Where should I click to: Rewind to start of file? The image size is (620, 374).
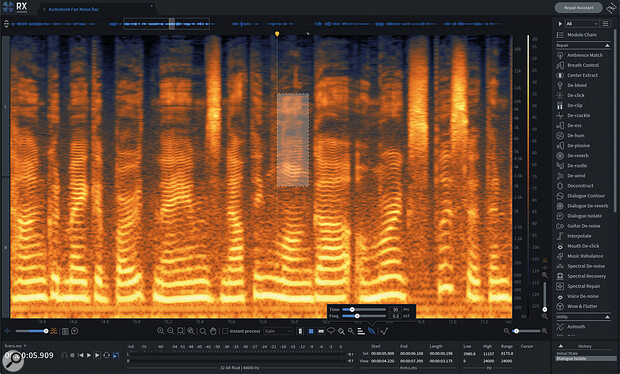point(81,355)
